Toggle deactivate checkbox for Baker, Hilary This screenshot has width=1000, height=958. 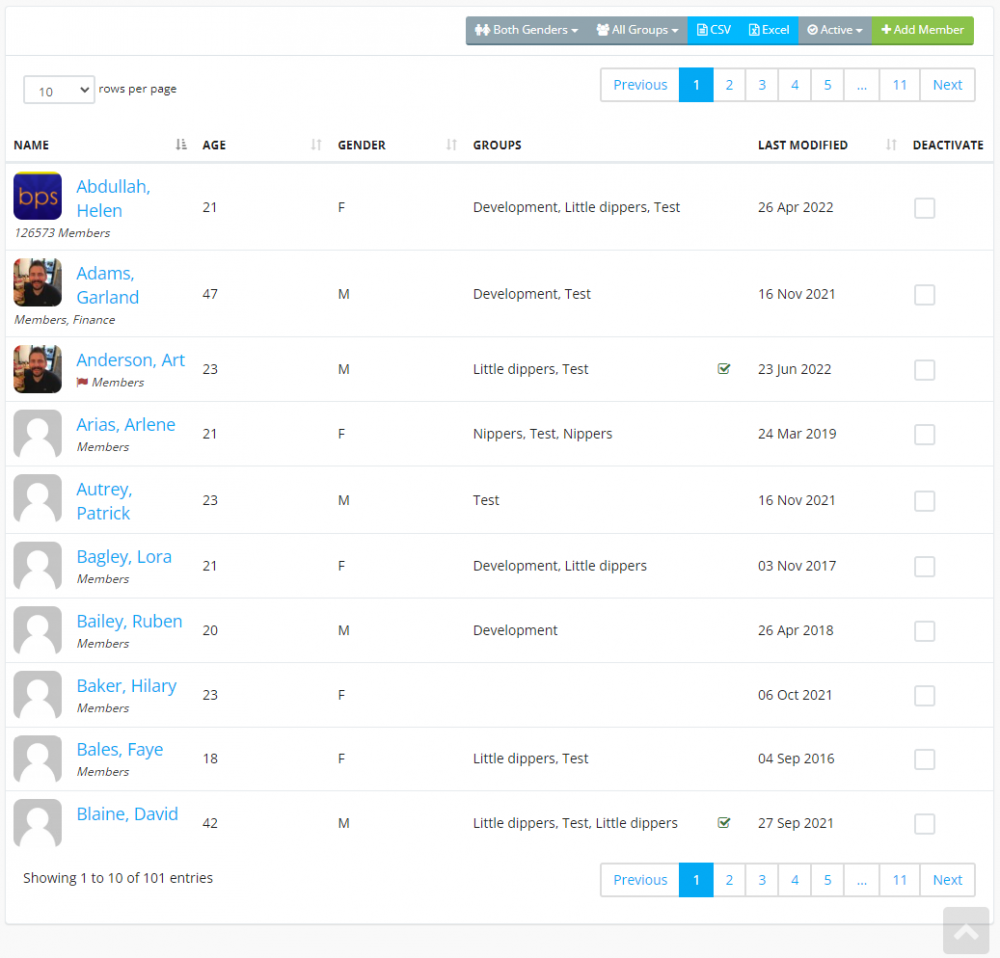pyautogui.click(x=925, y=695)
